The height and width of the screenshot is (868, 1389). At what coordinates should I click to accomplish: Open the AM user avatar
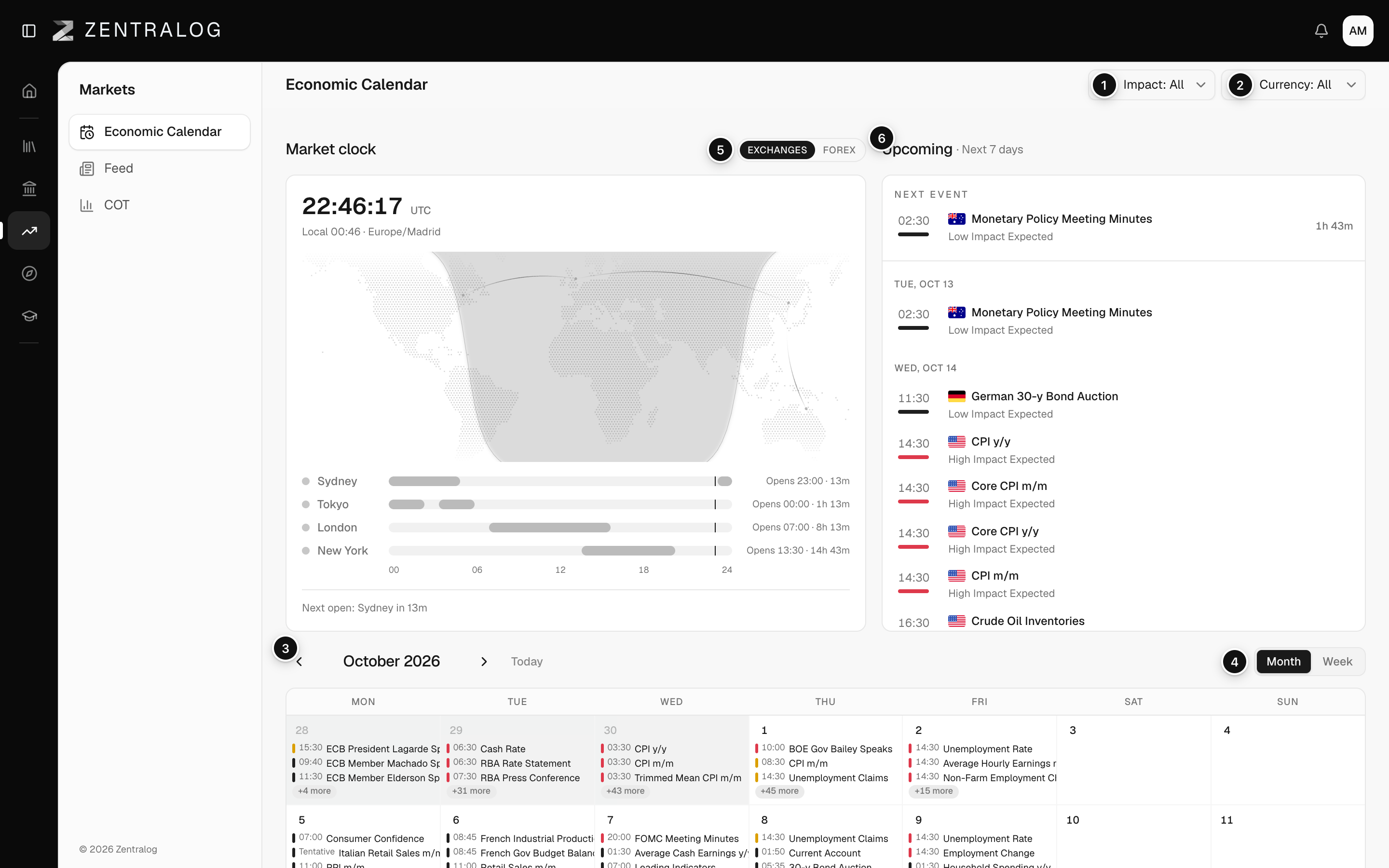coord(1358,30)
